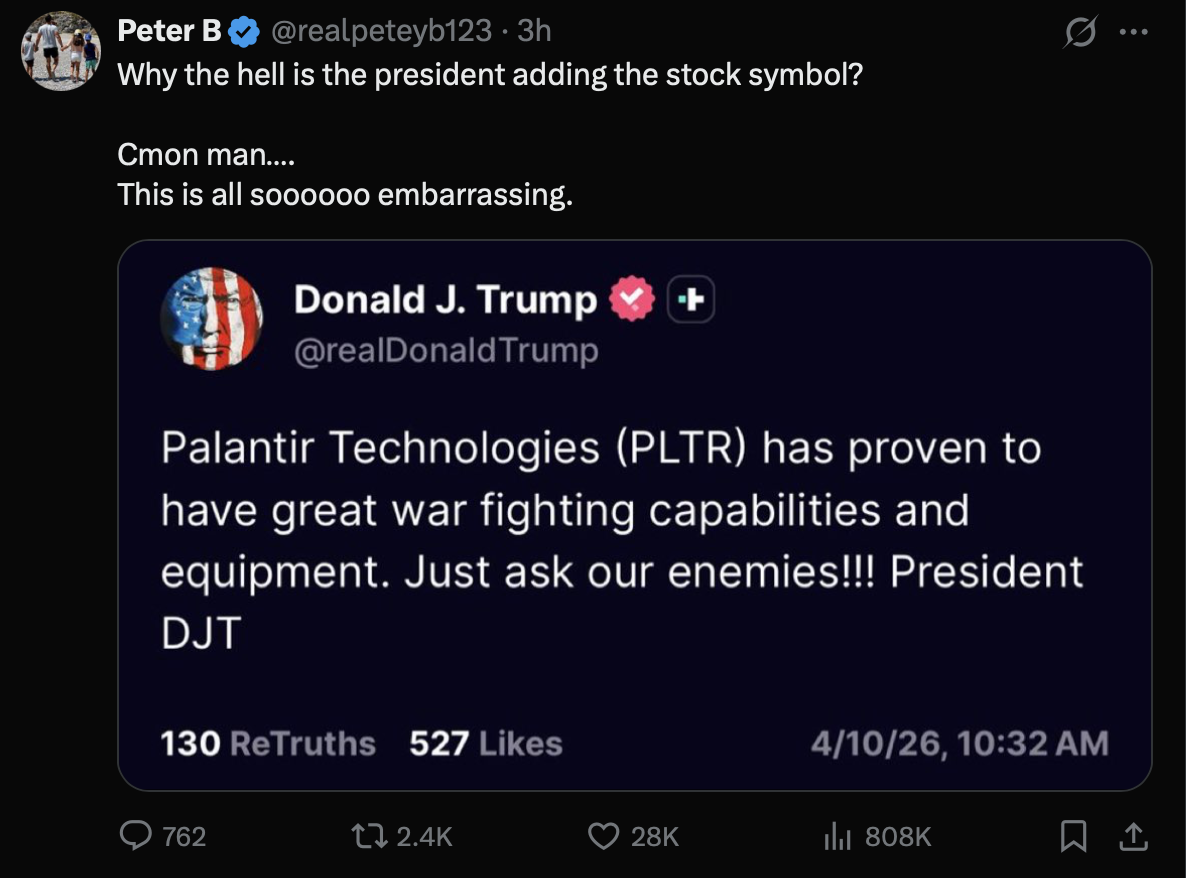Click the @realDonaldTrump handle

[x=446, y=350]
